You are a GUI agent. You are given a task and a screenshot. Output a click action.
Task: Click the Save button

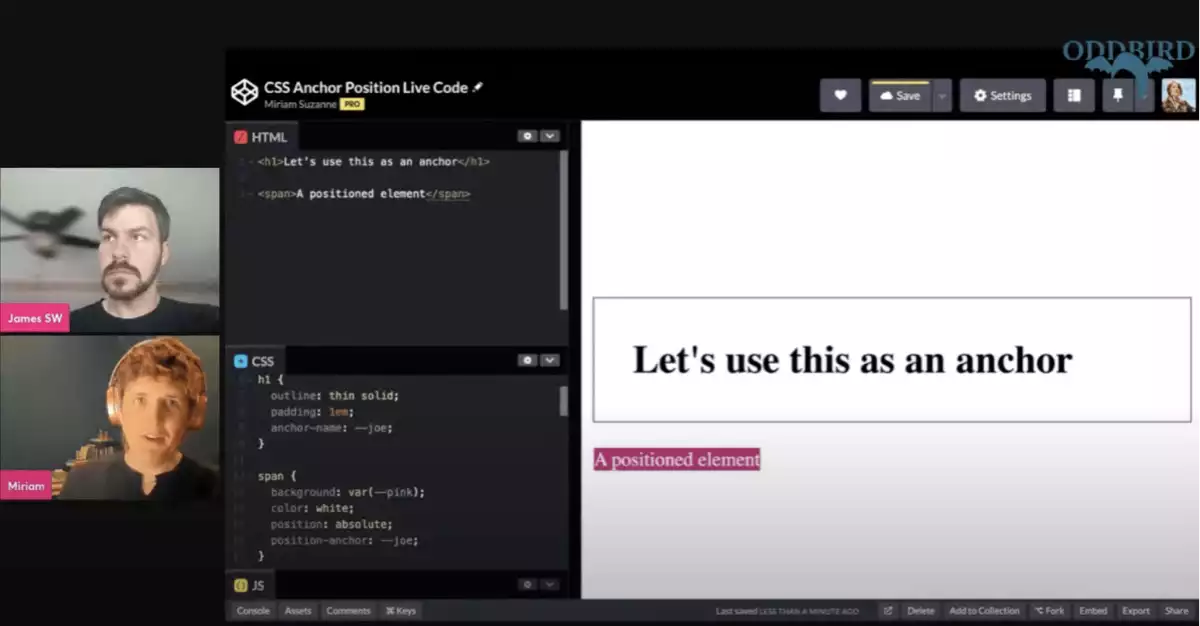(900, 96)
